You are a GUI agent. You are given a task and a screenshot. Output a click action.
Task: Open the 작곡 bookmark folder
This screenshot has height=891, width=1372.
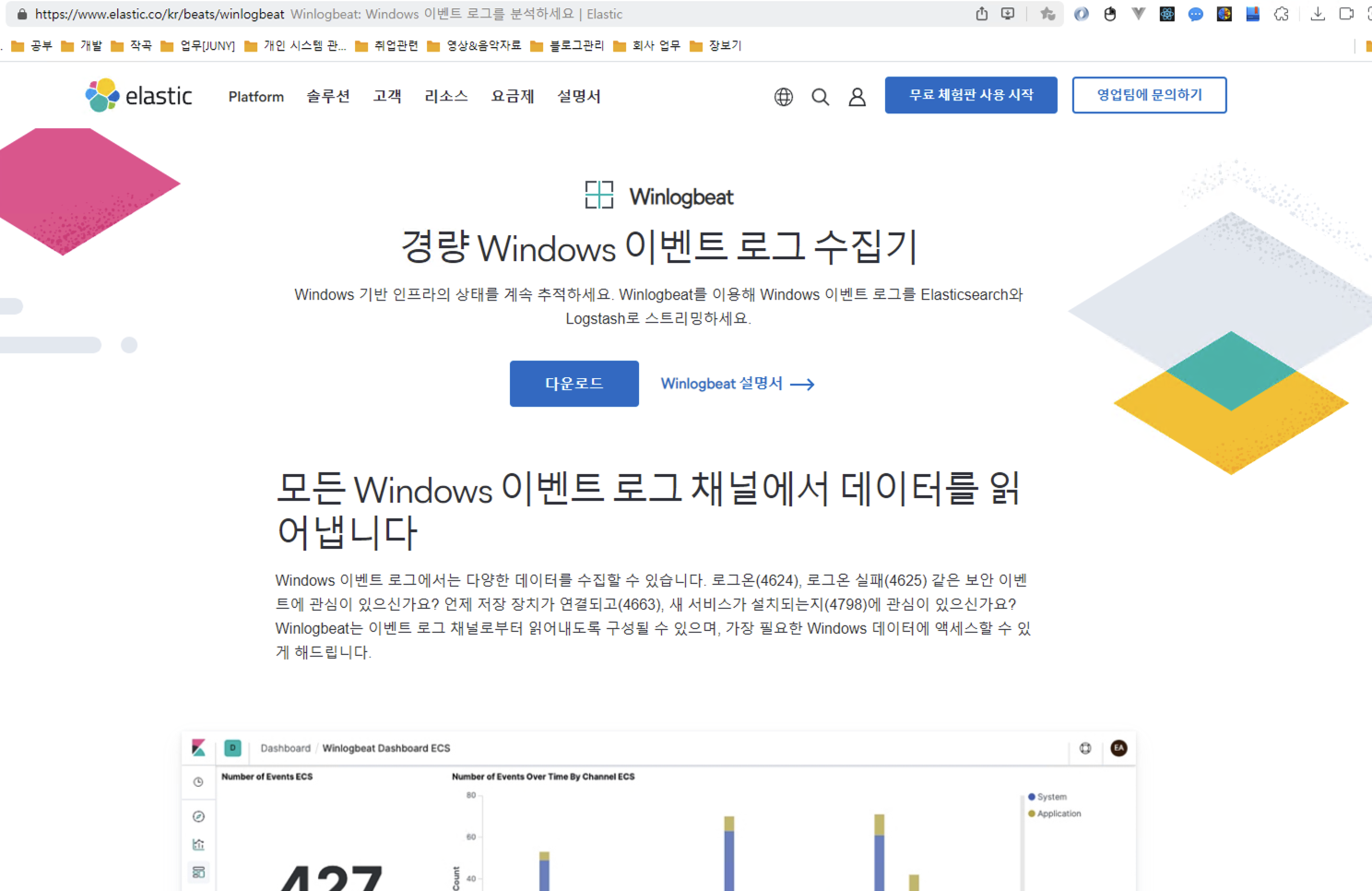(132, 45)
